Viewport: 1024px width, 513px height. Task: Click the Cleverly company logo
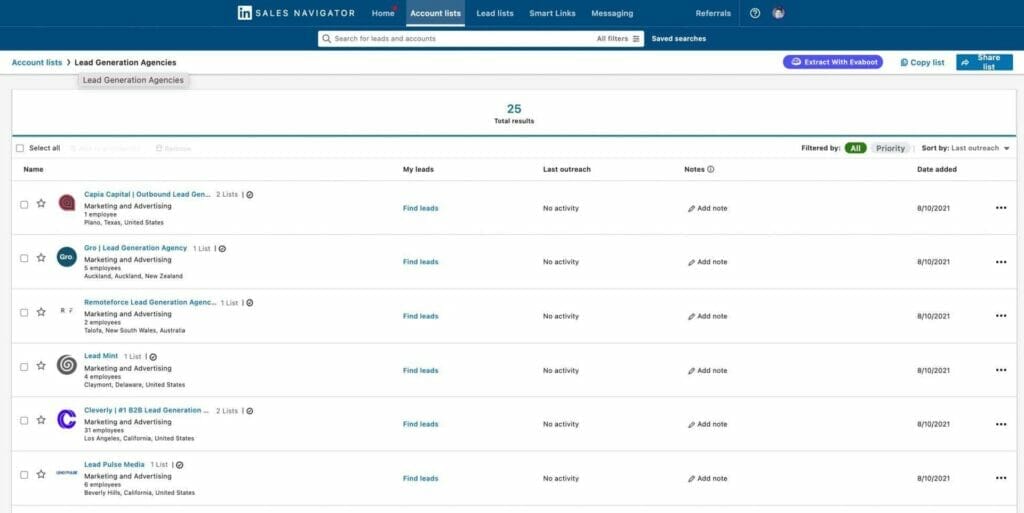67,419
